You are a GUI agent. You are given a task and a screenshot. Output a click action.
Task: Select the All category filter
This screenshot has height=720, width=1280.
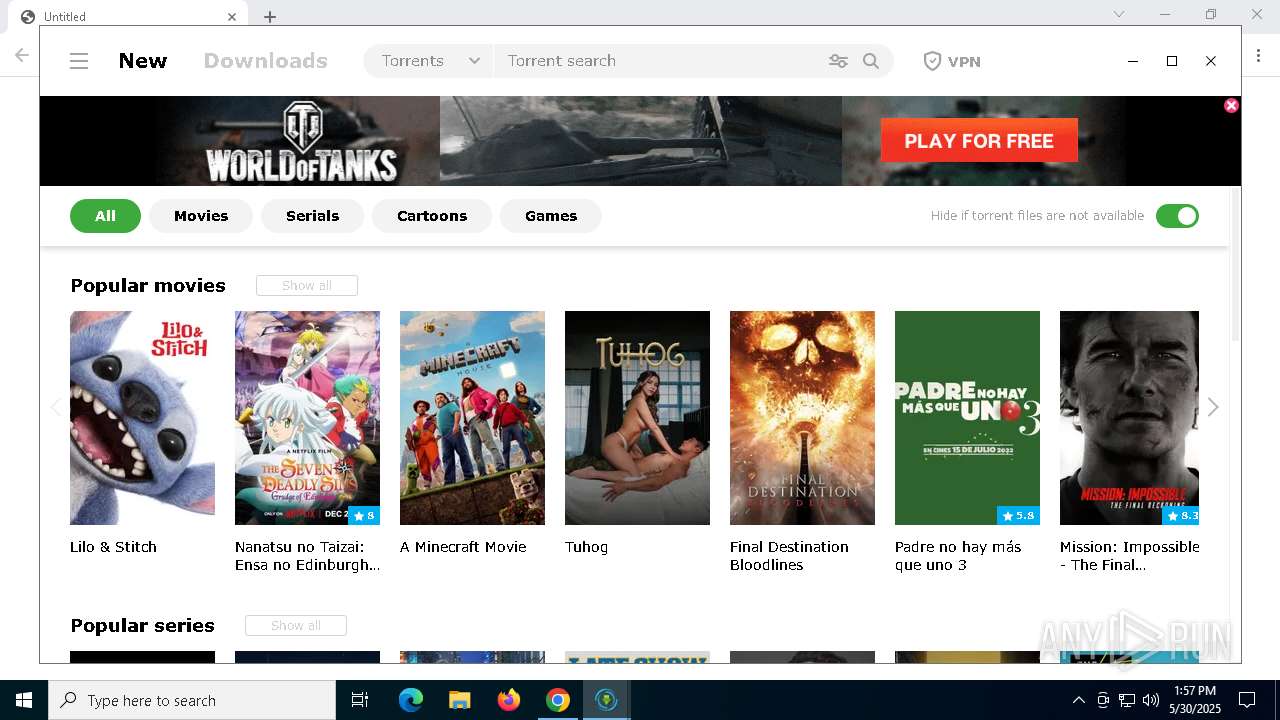click(105, 216)
